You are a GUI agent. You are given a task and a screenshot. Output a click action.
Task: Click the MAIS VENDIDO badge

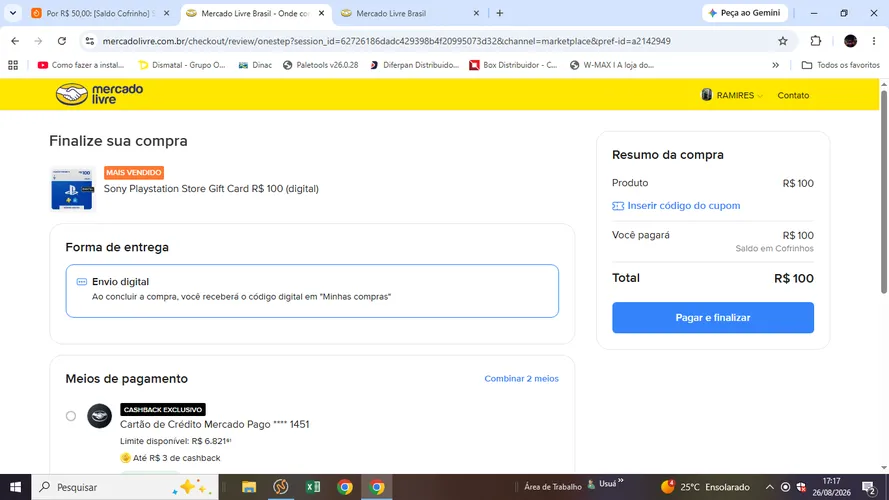(x=134, y=172)
